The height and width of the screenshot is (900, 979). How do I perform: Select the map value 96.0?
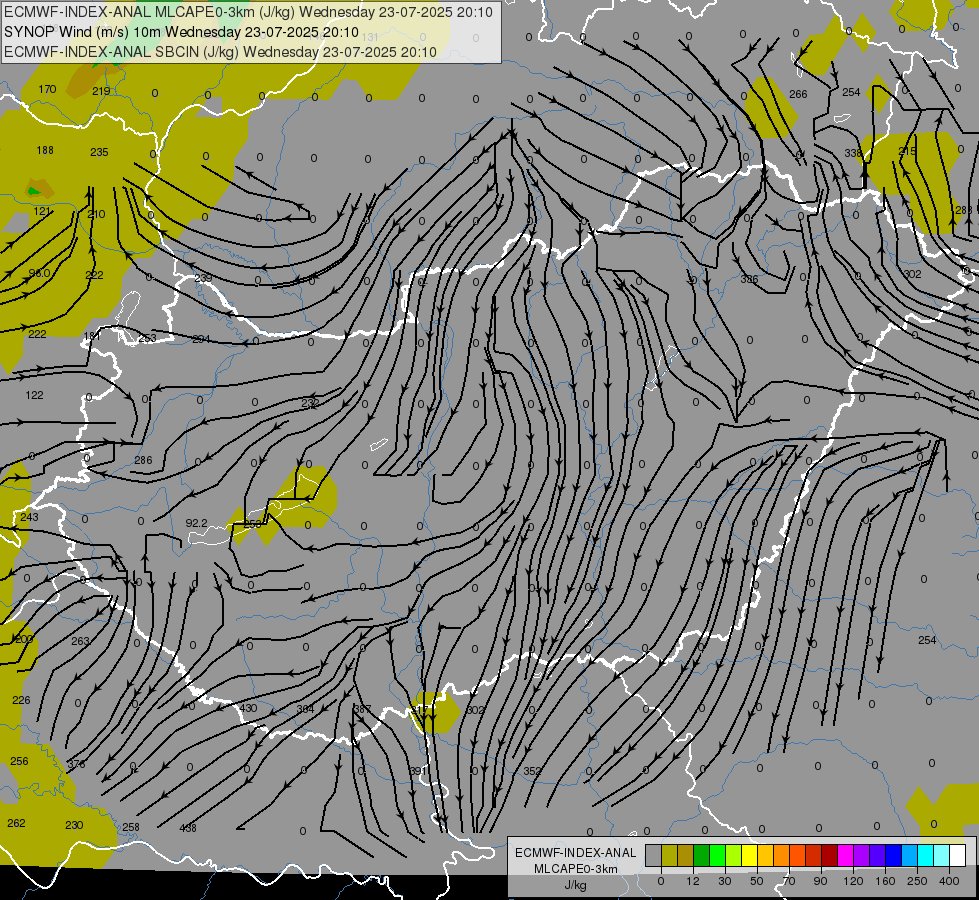(x=39, y=274)
